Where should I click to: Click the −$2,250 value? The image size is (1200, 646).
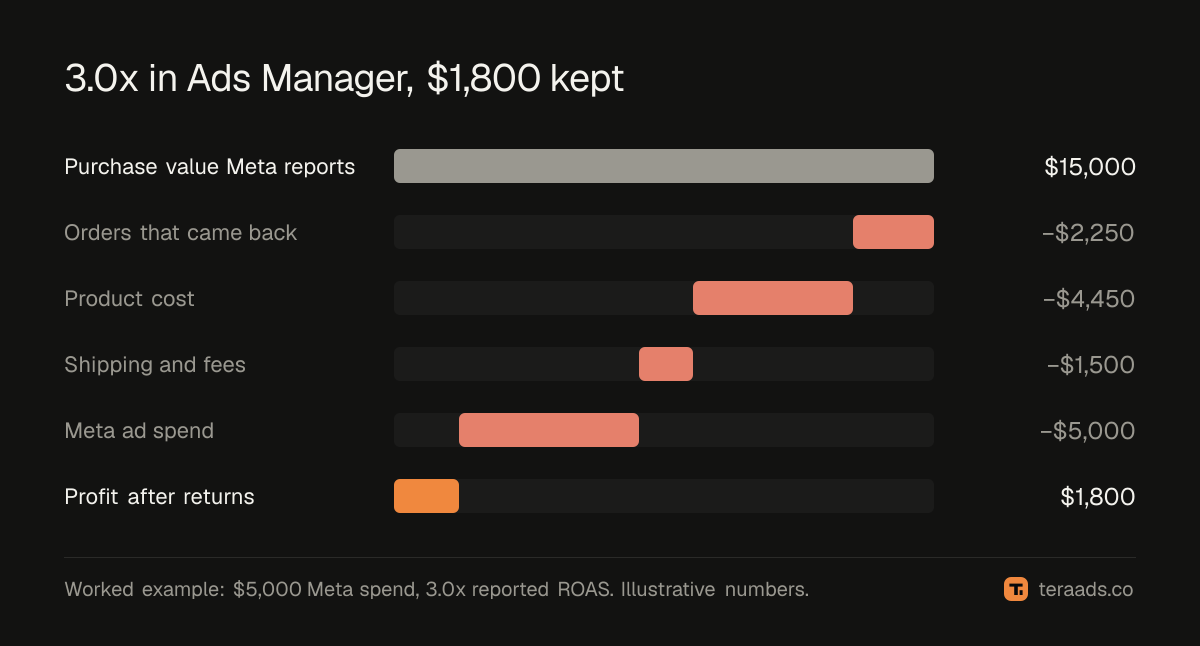click(1088, 233)
